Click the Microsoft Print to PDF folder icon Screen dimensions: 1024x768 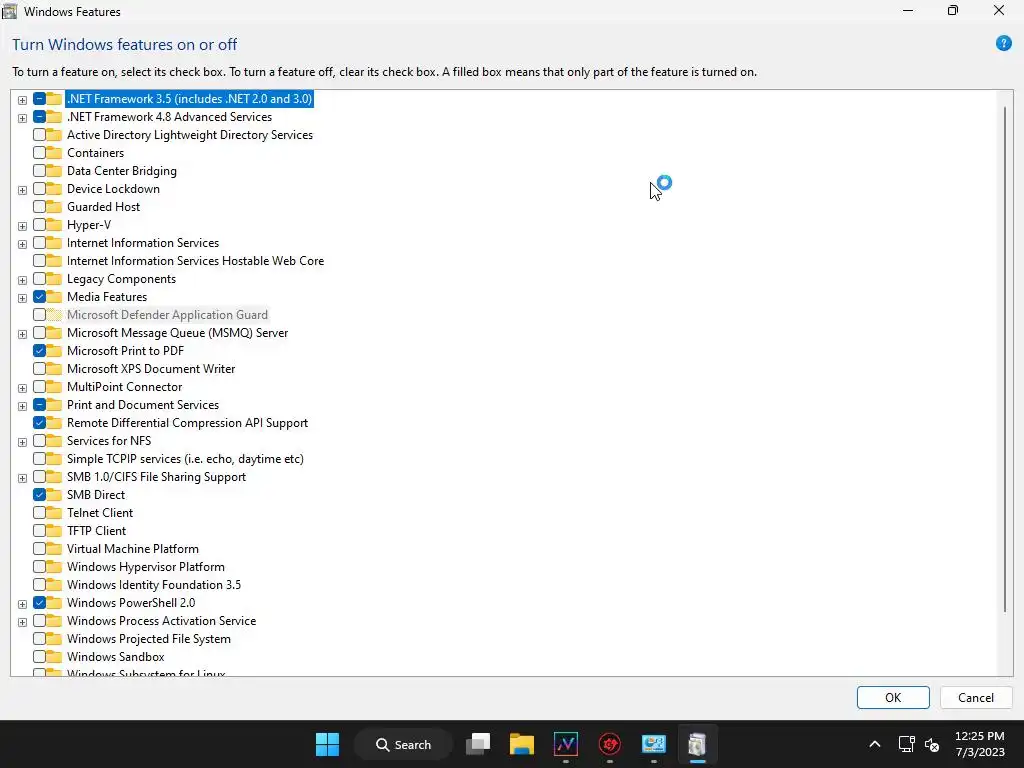(54, 351)
